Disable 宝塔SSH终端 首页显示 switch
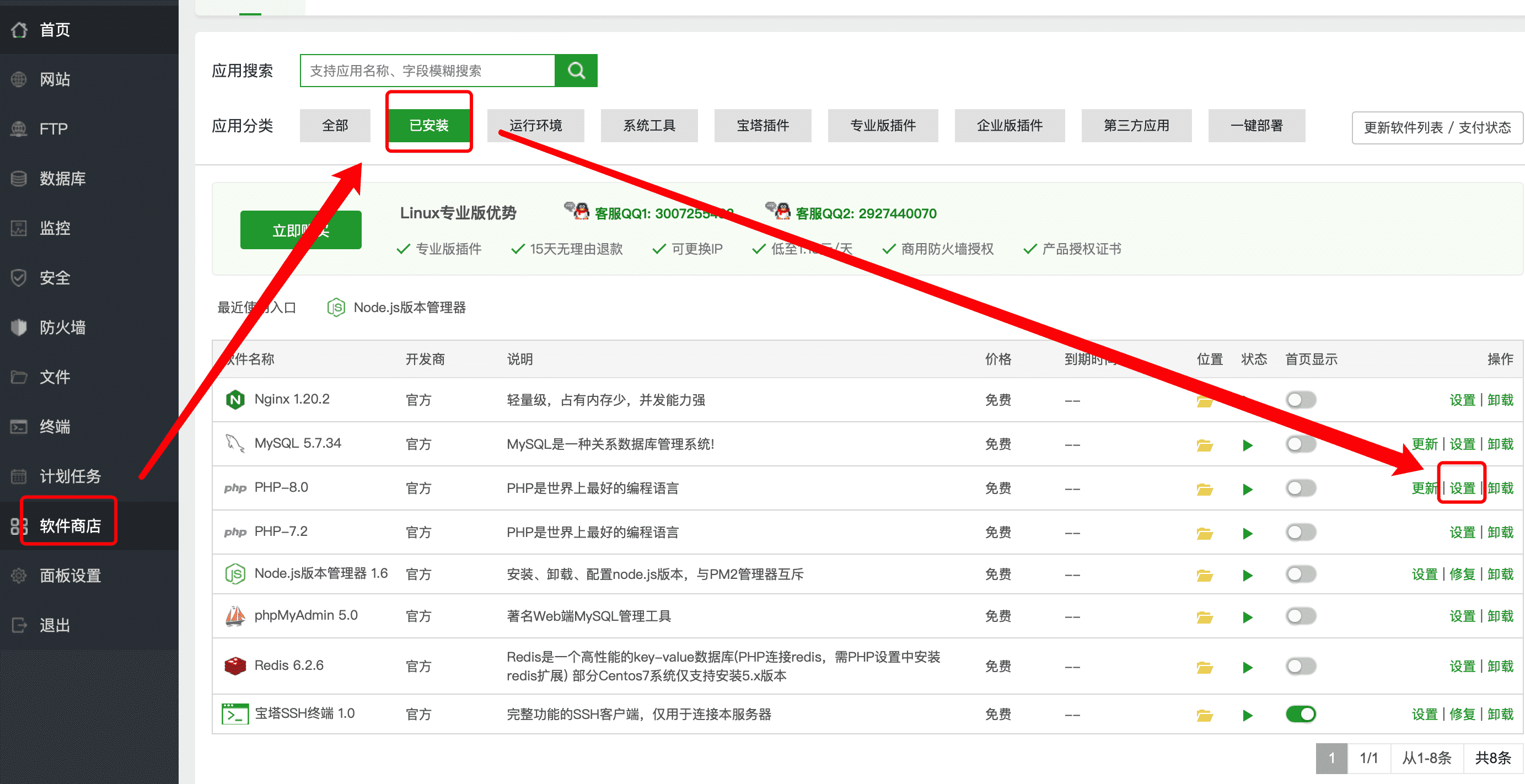The width and height of the screenshot is (1525, 784). click(x=1301, y=714)
